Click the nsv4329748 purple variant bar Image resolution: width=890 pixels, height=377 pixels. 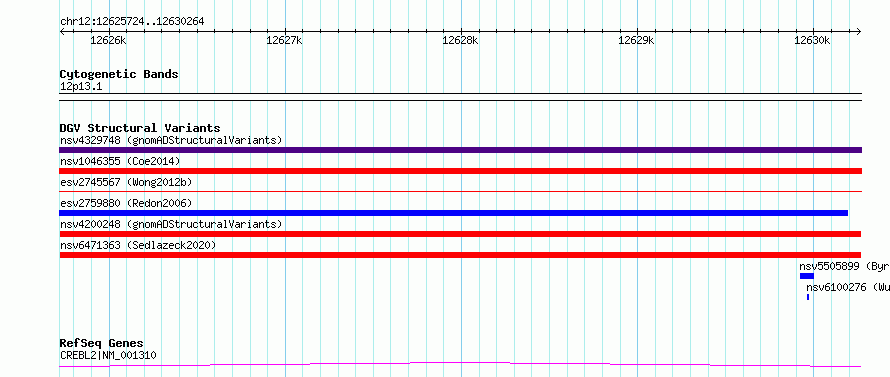(460, 150)
